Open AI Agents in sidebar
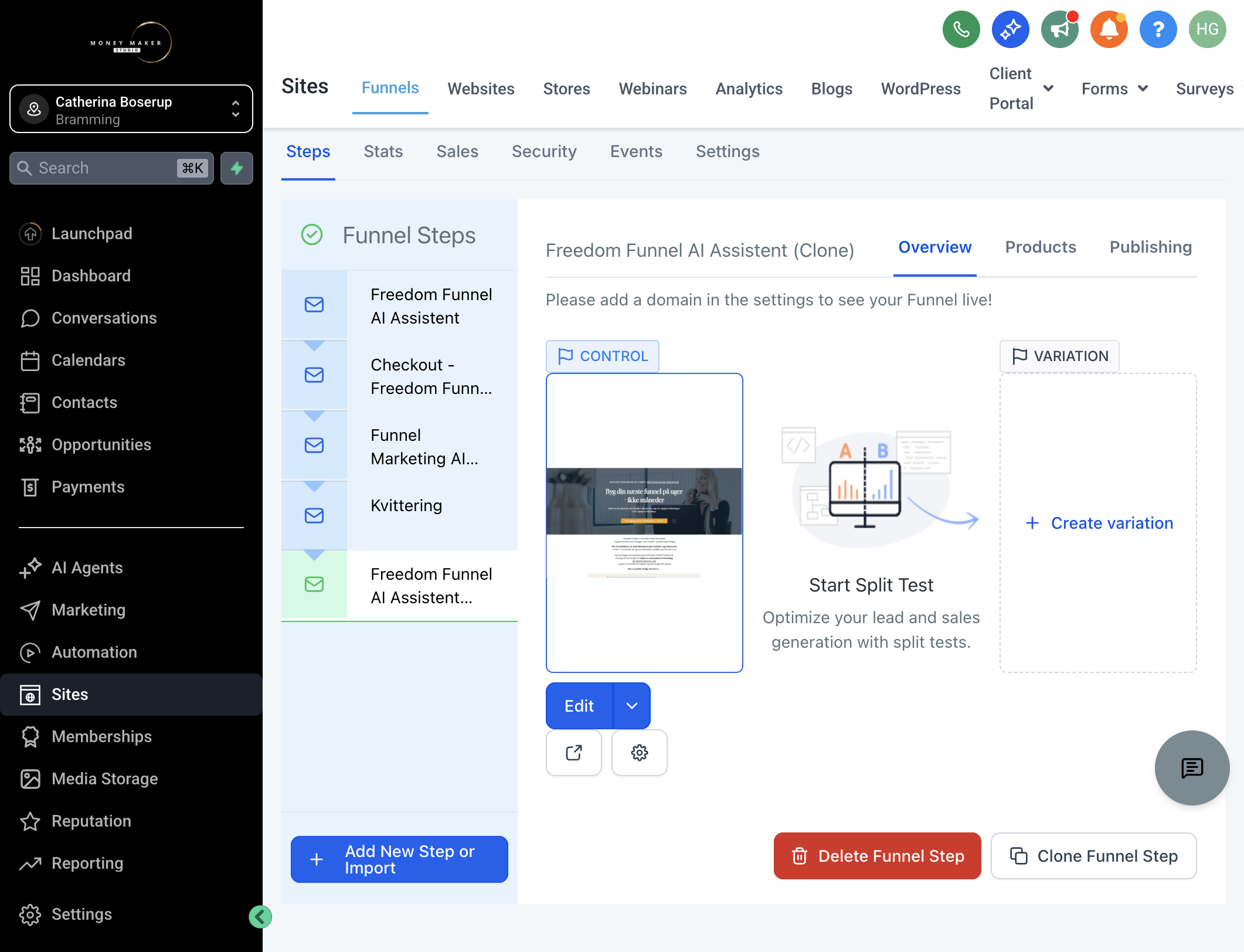The image size is (1244, 952). point(131,567)
